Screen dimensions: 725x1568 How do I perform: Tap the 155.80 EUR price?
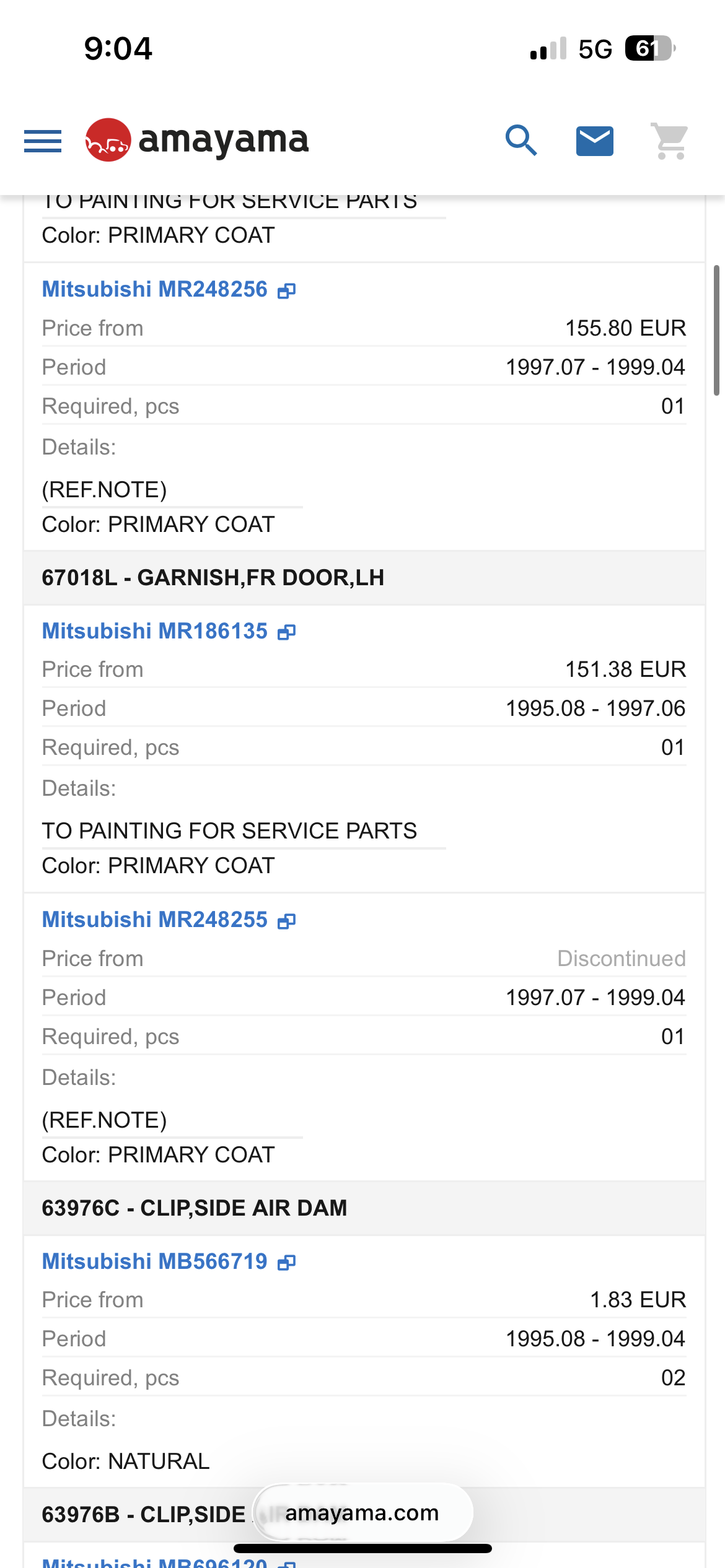click(625, 328)
